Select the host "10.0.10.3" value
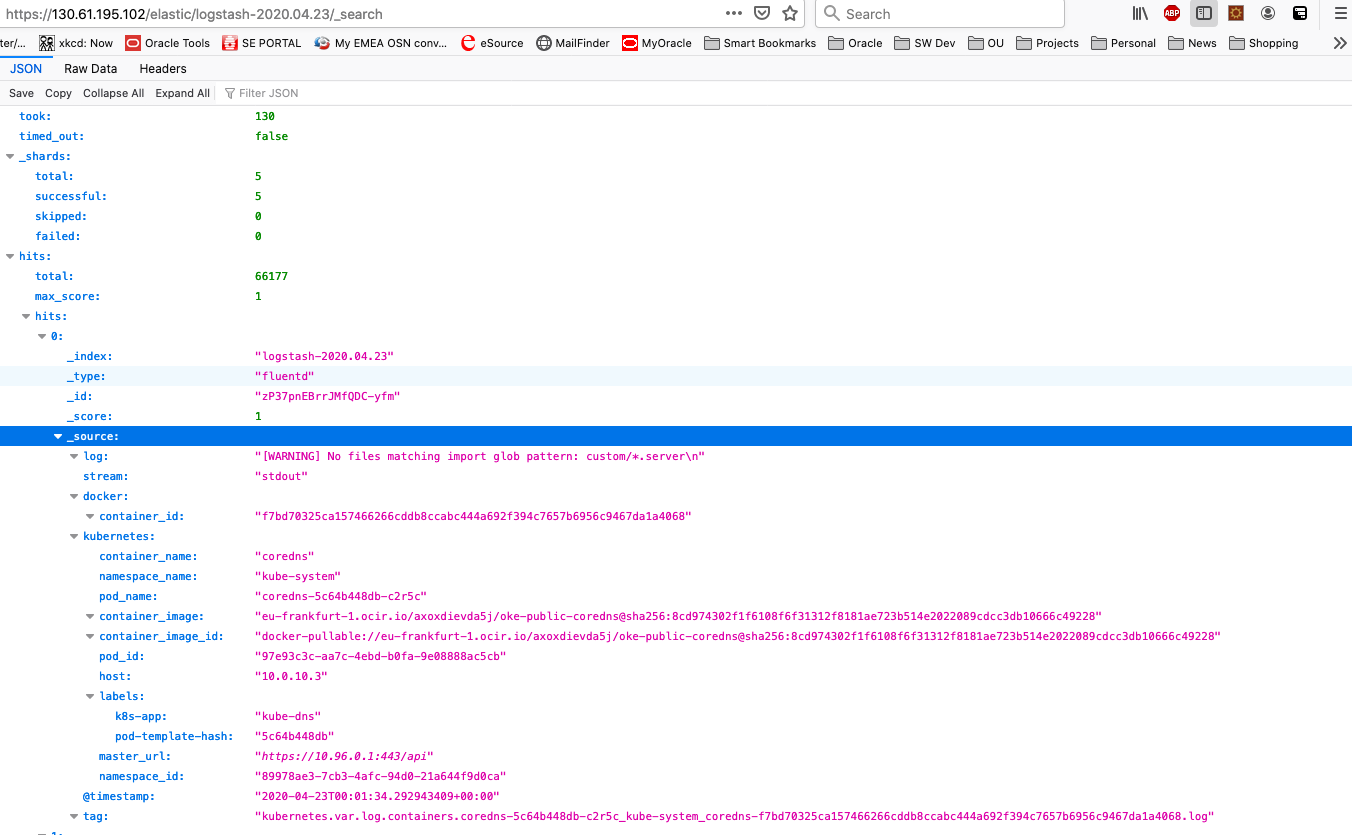The width and height of the screenshot is (1352, 835). coord(291,676)
